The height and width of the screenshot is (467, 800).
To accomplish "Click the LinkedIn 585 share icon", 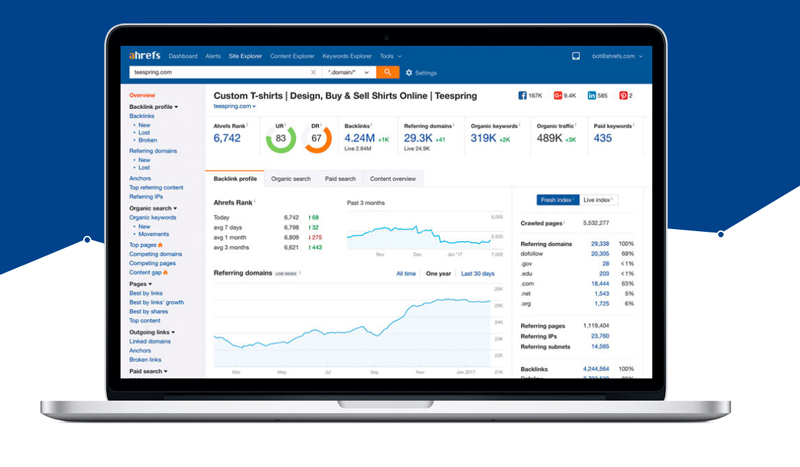I will 591,95.
